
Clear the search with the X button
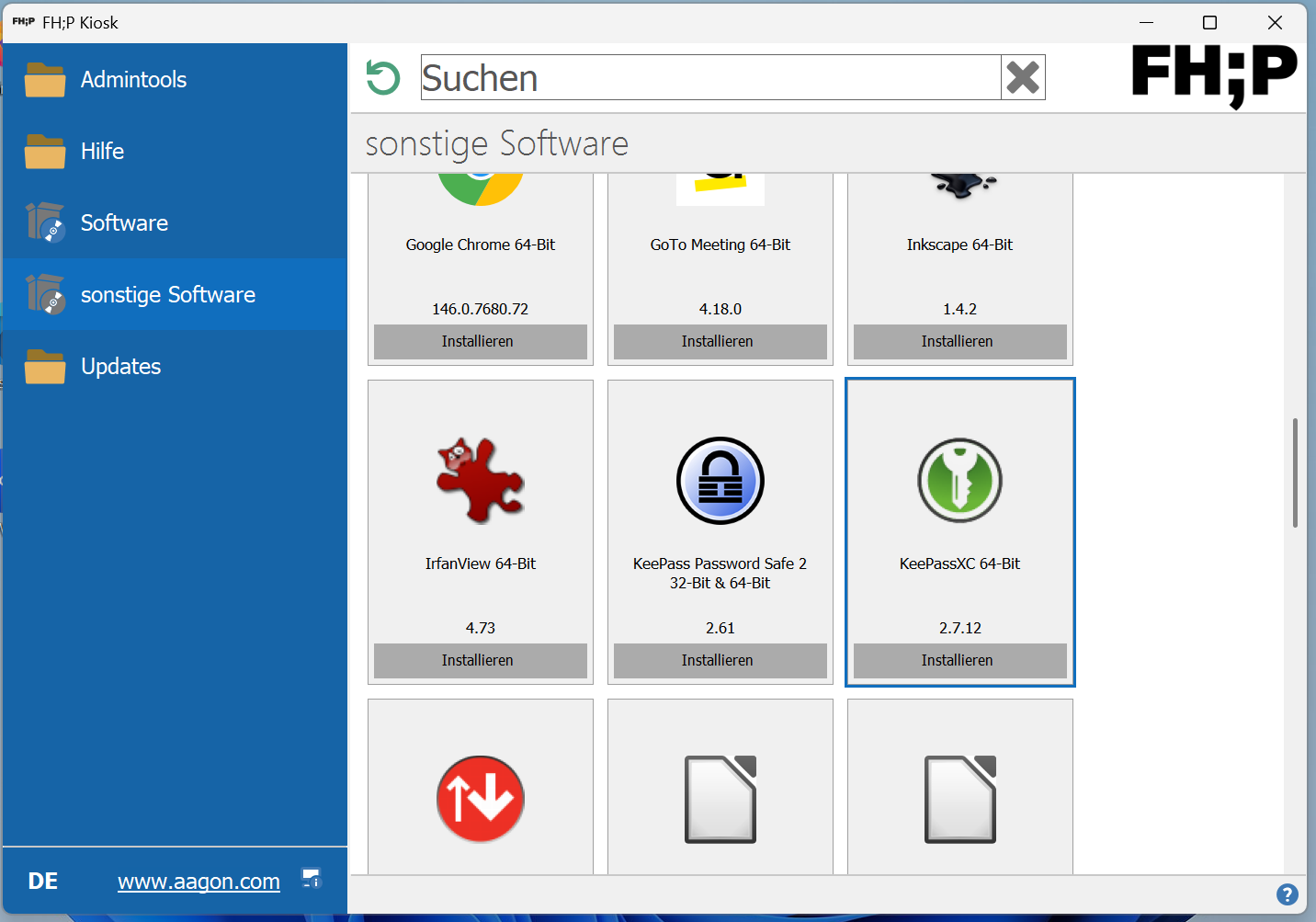(x=1022, y=77)
